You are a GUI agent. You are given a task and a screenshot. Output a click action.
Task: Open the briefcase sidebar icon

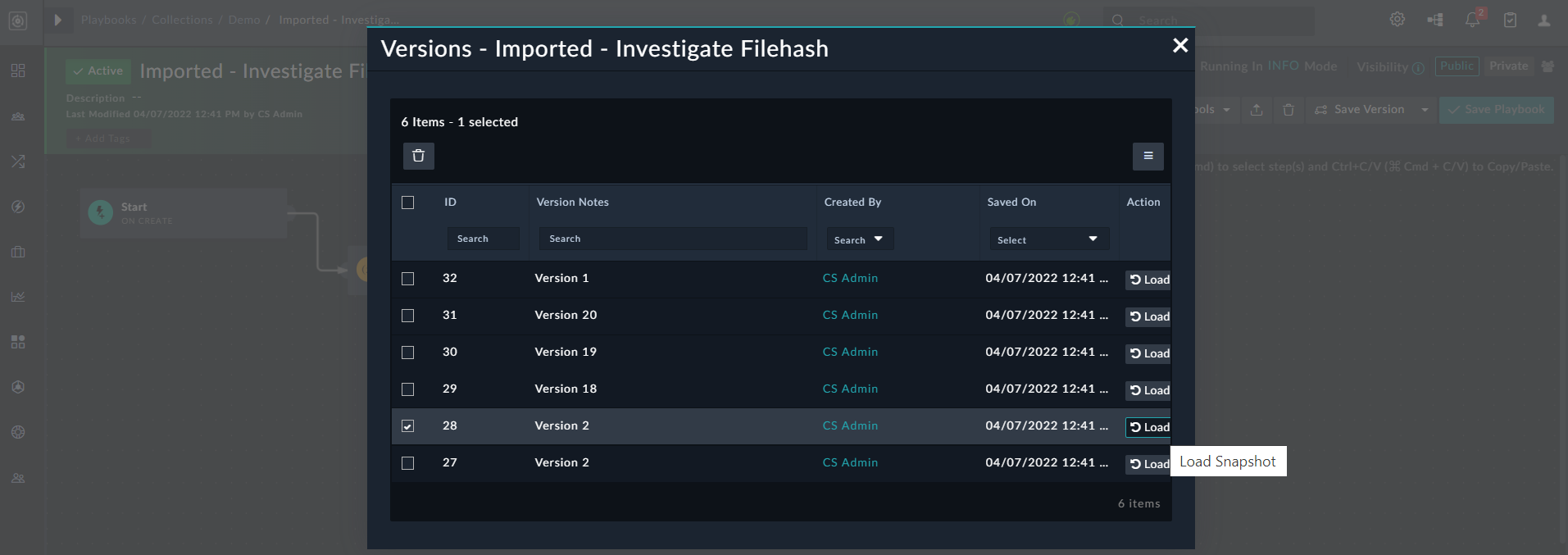18,252
